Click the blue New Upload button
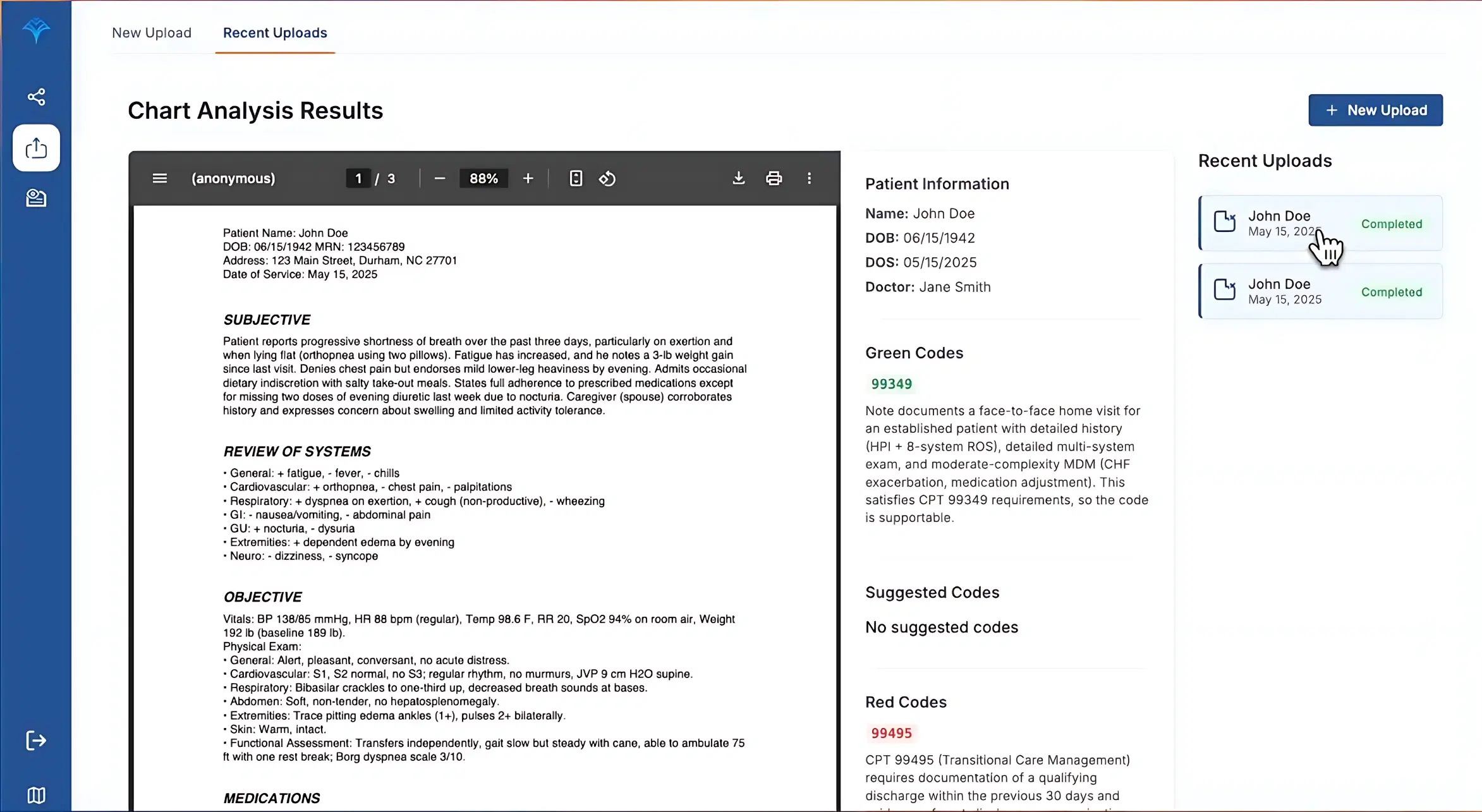The width and height of the screenshot is (1482, 812). (x=1375, y=110)
